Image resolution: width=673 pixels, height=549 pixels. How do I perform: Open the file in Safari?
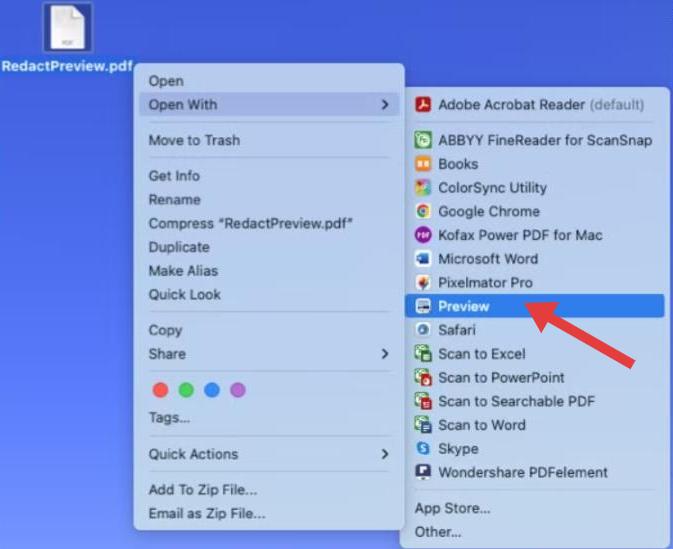[535, 330]
